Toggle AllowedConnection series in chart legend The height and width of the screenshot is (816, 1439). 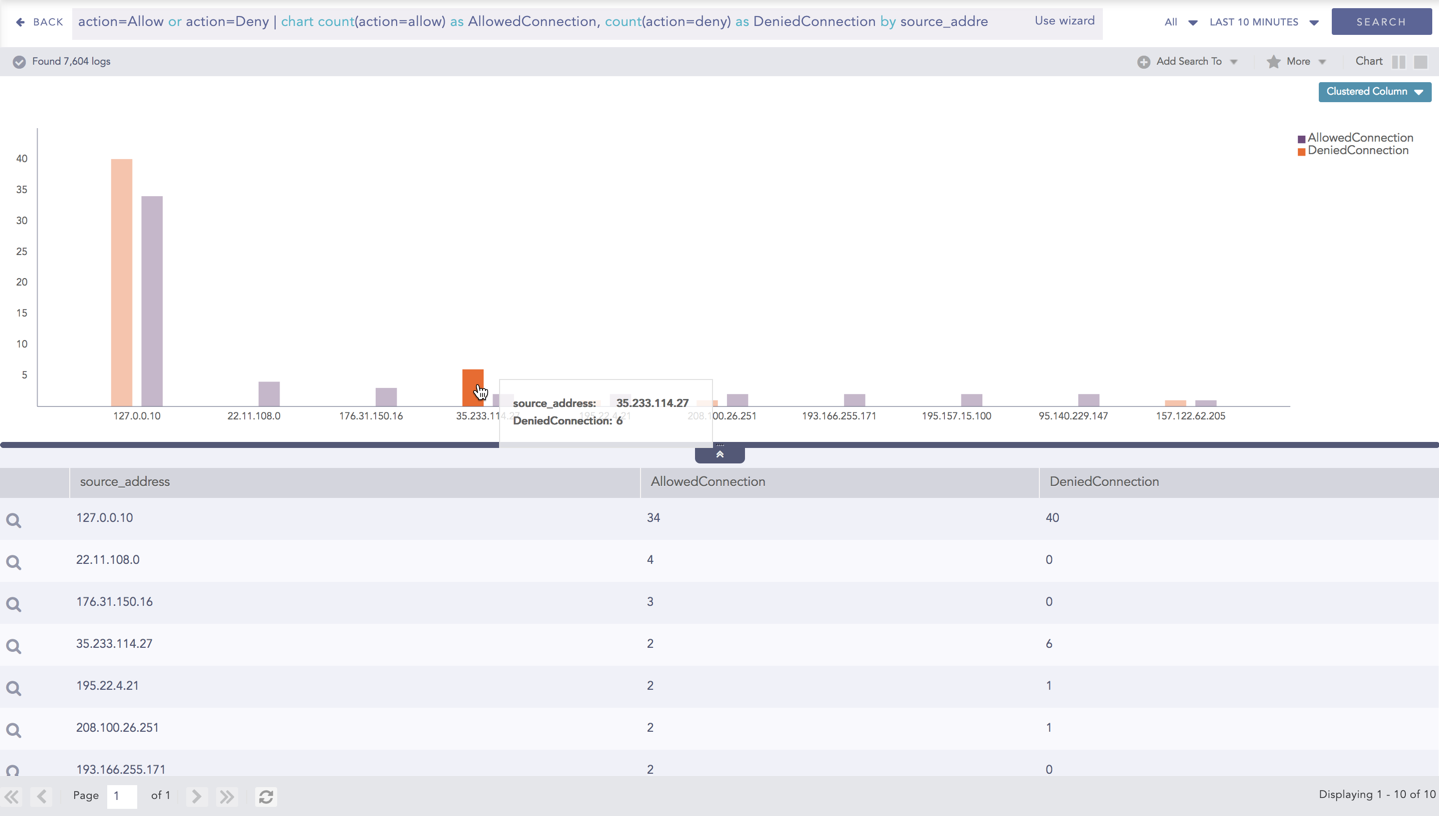(x=1355, y=138)
